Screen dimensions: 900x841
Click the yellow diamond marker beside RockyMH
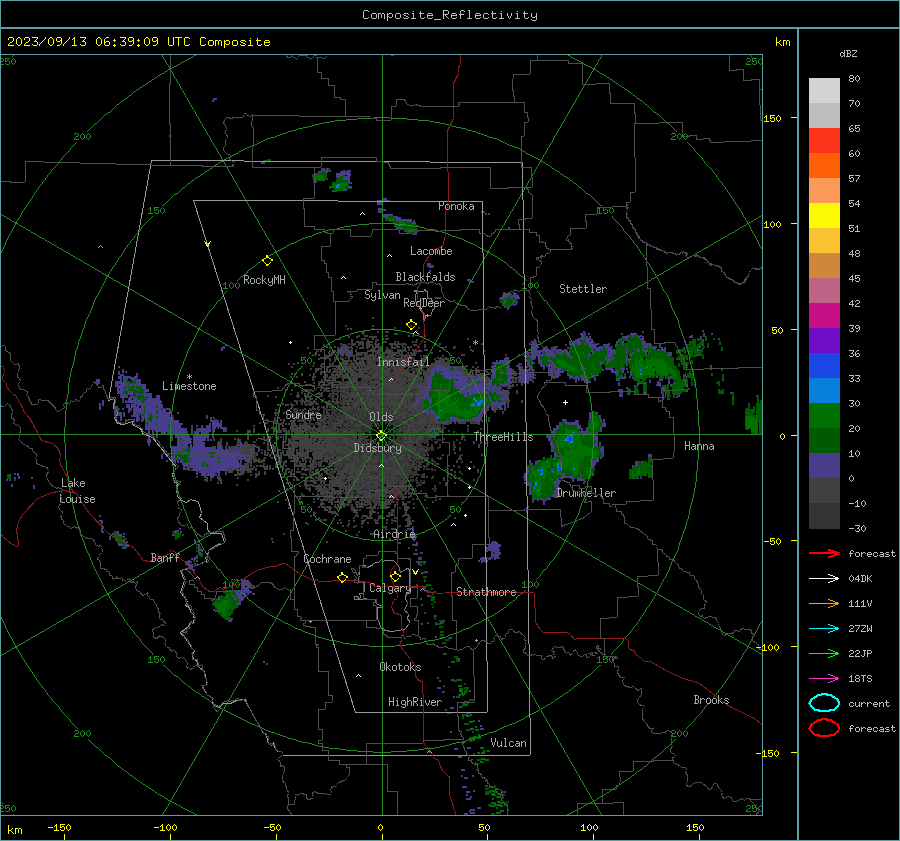click(267, 261)
